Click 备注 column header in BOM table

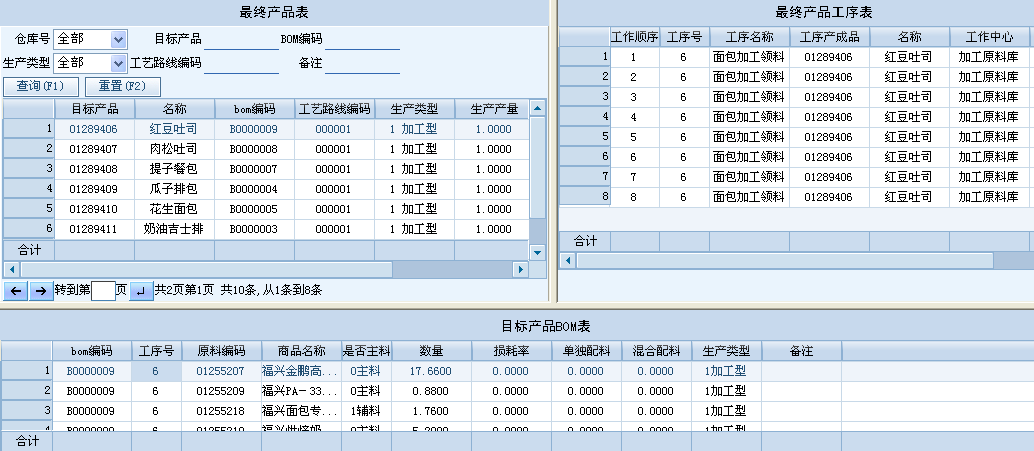[801, 351]
